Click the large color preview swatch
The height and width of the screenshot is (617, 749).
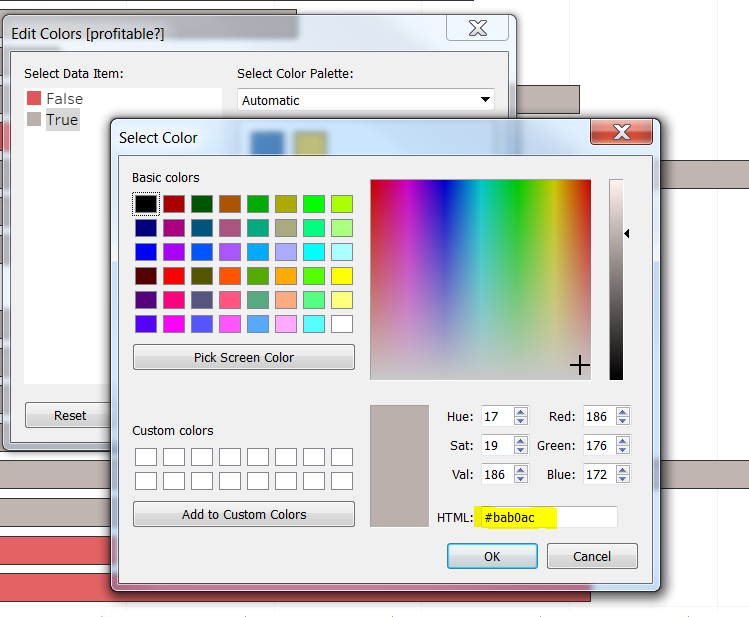[x=399, y=465]
